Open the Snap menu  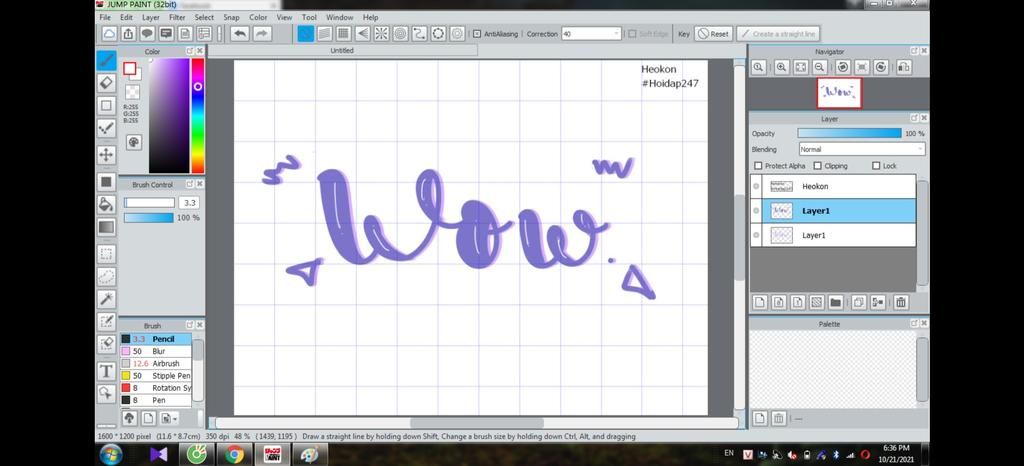tap(231, 18)
